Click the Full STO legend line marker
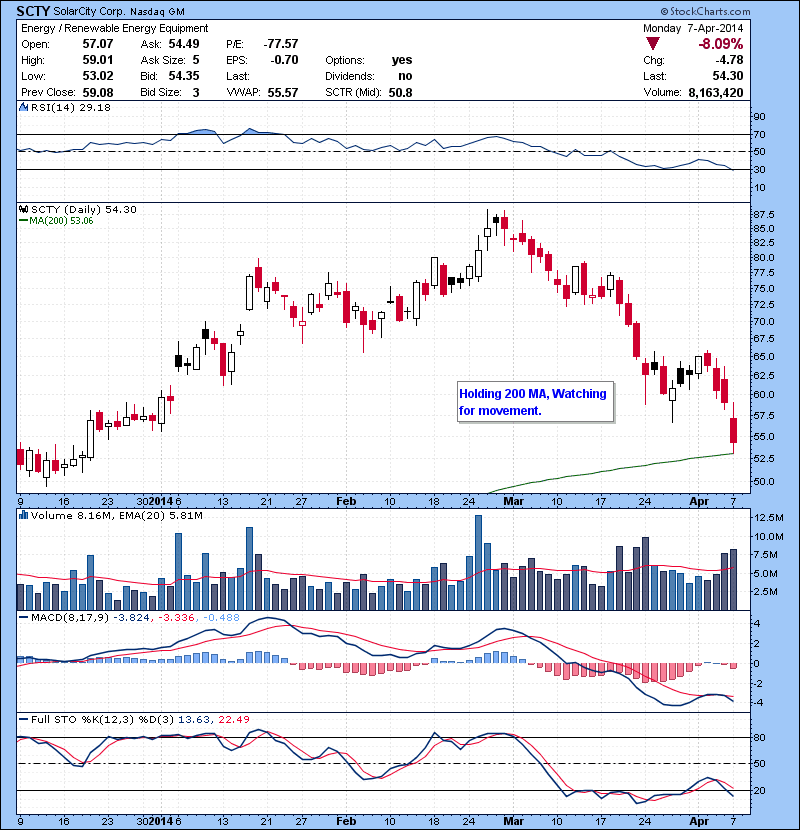This screenshot has width=800, height=830. click(23, 719)
